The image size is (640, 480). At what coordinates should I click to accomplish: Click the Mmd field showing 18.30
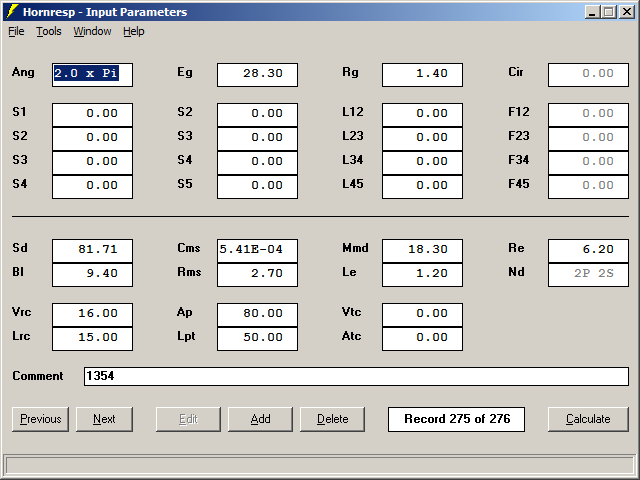coord(422,250)
